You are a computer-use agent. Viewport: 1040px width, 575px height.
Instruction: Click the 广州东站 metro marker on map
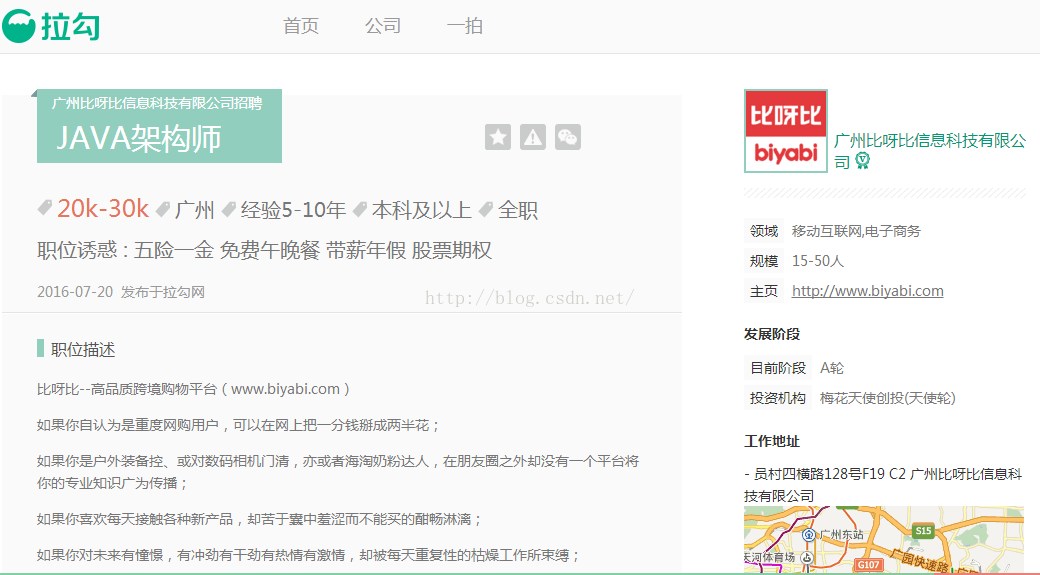pos(809,535)
